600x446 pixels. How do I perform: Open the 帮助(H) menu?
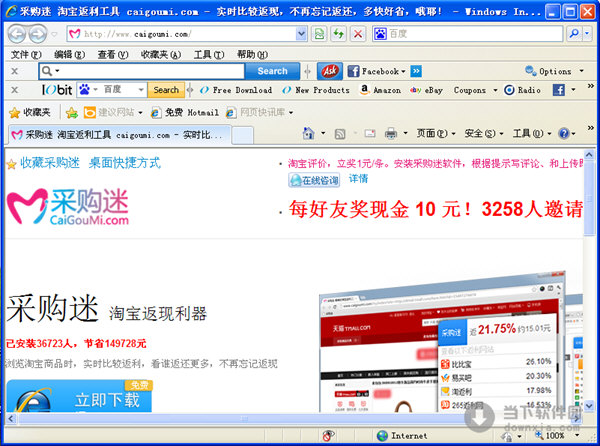(x=252, y=55)
